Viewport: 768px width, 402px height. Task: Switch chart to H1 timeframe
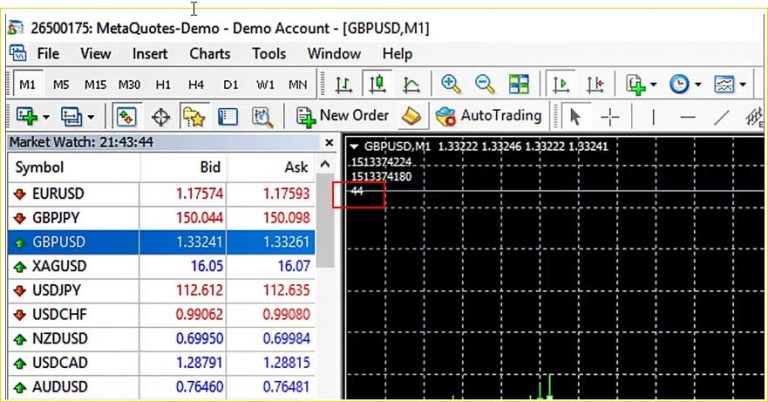pos(163,85)
